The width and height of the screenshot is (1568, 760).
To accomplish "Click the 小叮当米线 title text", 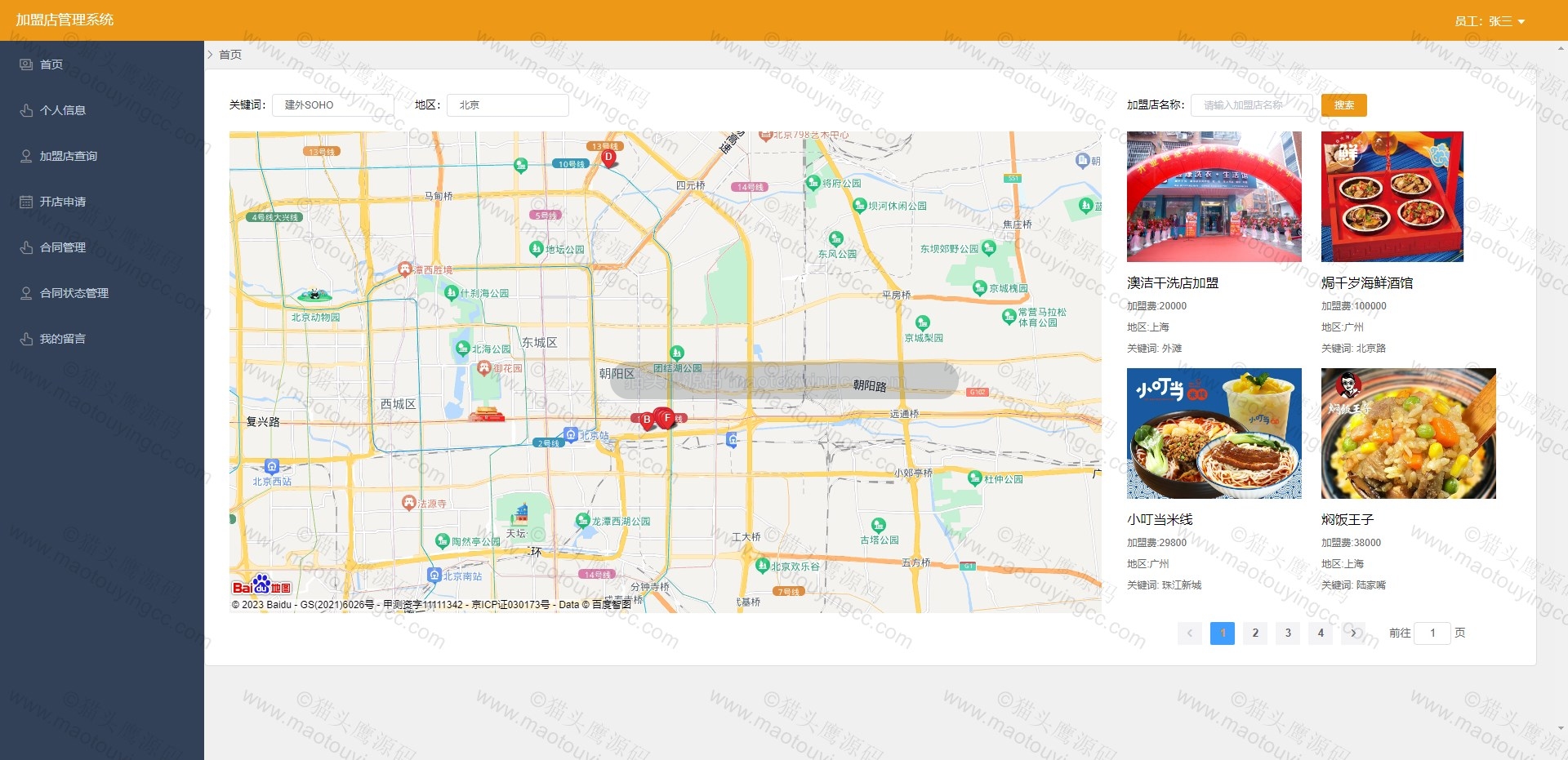I will tap(1160, 520).
